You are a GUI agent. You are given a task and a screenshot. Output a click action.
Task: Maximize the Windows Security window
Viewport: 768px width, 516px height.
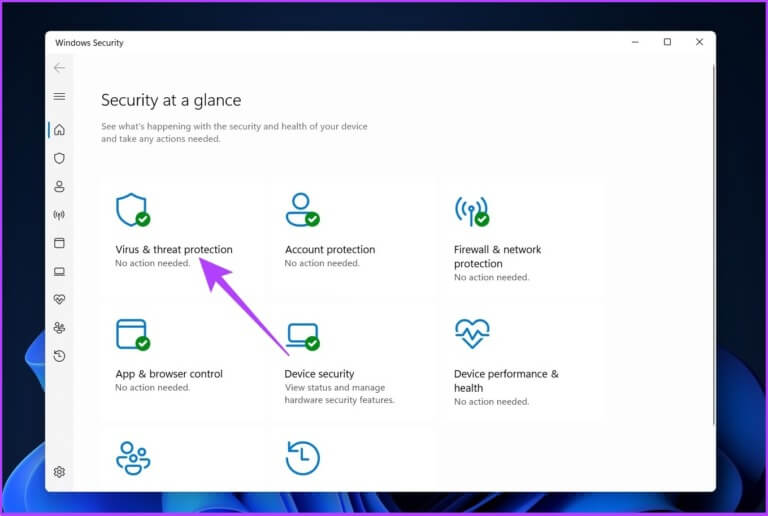pyautogui.click(x=667, y=42)
